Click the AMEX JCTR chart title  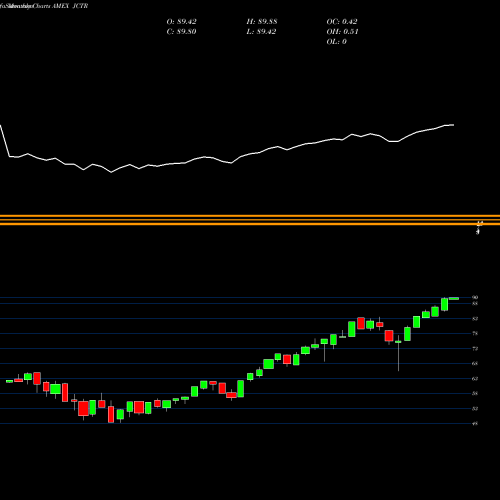pos(70,6)
